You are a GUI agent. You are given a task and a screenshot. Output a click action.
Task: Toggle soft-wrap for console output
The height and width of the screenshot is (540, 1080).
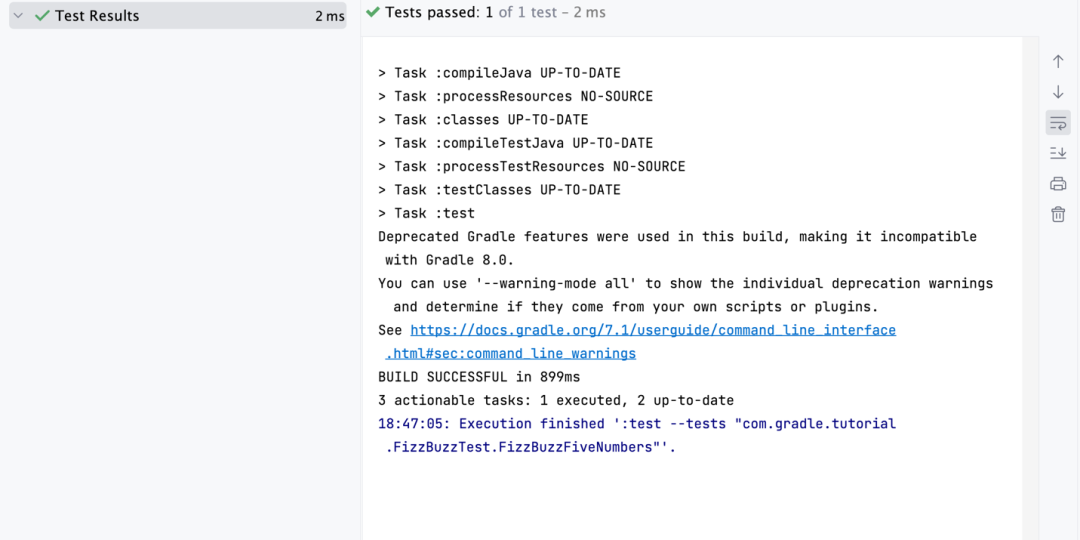pyautogui.click(x=1058, y=123)
